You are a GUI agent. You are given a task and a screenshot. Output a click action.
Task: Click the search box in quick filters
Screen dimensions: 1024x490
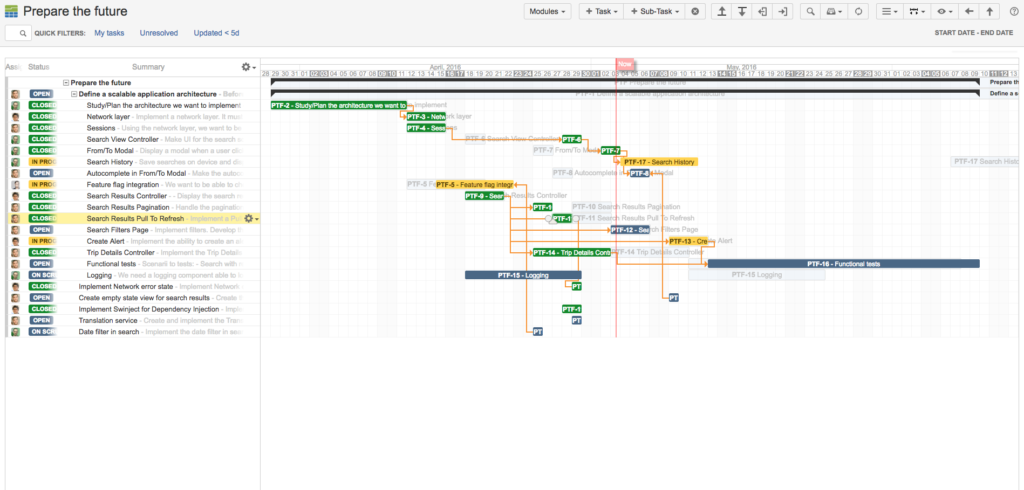[18, 33]
